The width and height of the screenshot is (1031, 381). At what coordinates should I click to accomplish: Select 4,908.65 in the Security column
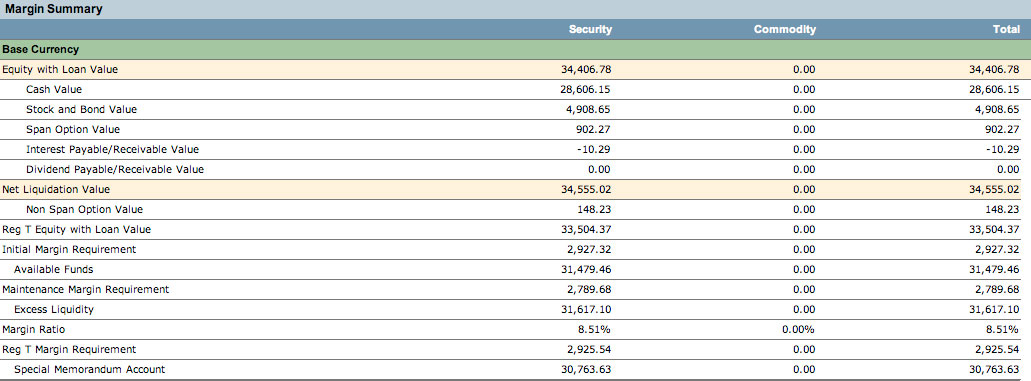(x=588, y=109)
